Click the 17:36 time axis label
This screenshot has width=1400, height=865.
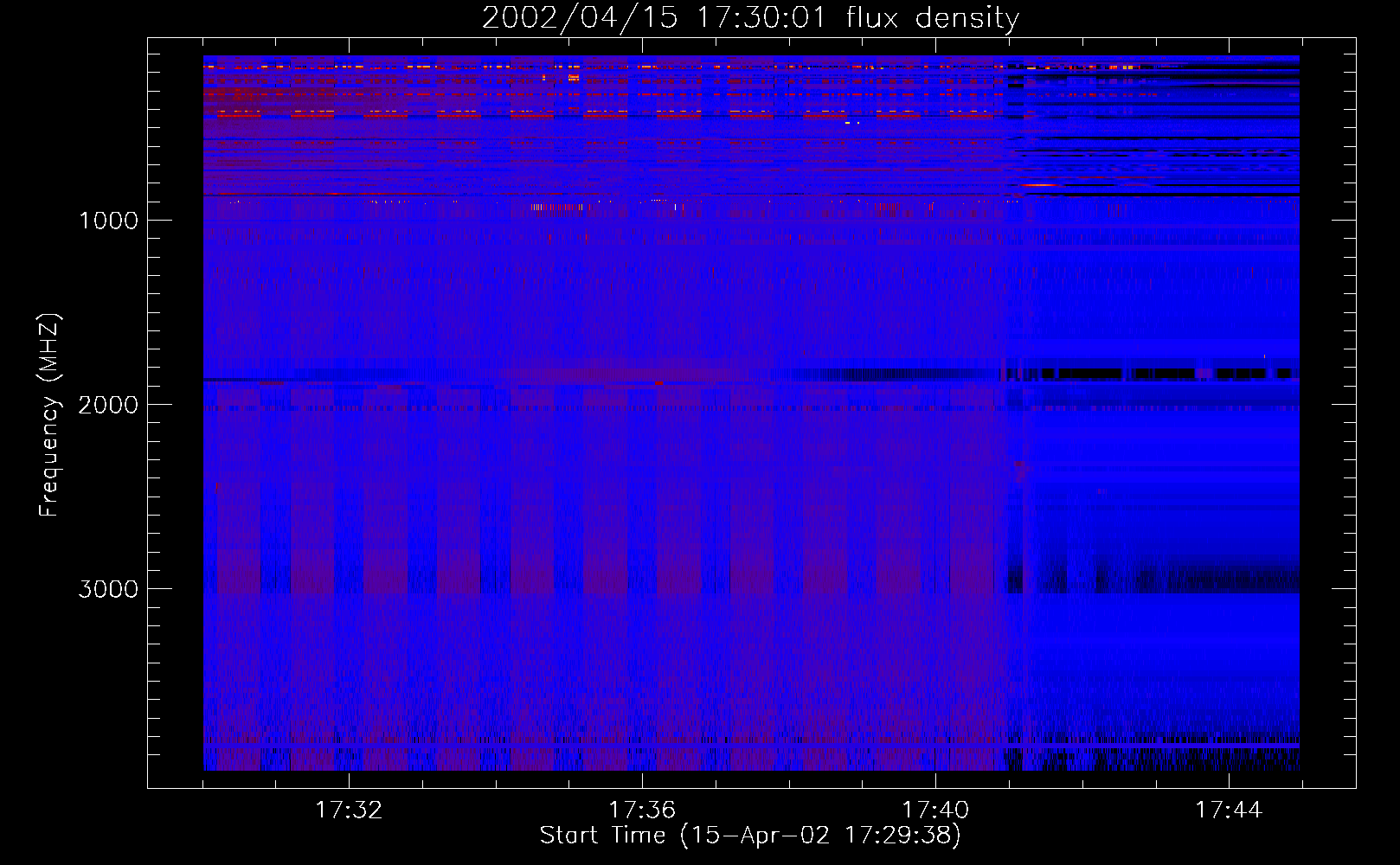coord(642,811)
